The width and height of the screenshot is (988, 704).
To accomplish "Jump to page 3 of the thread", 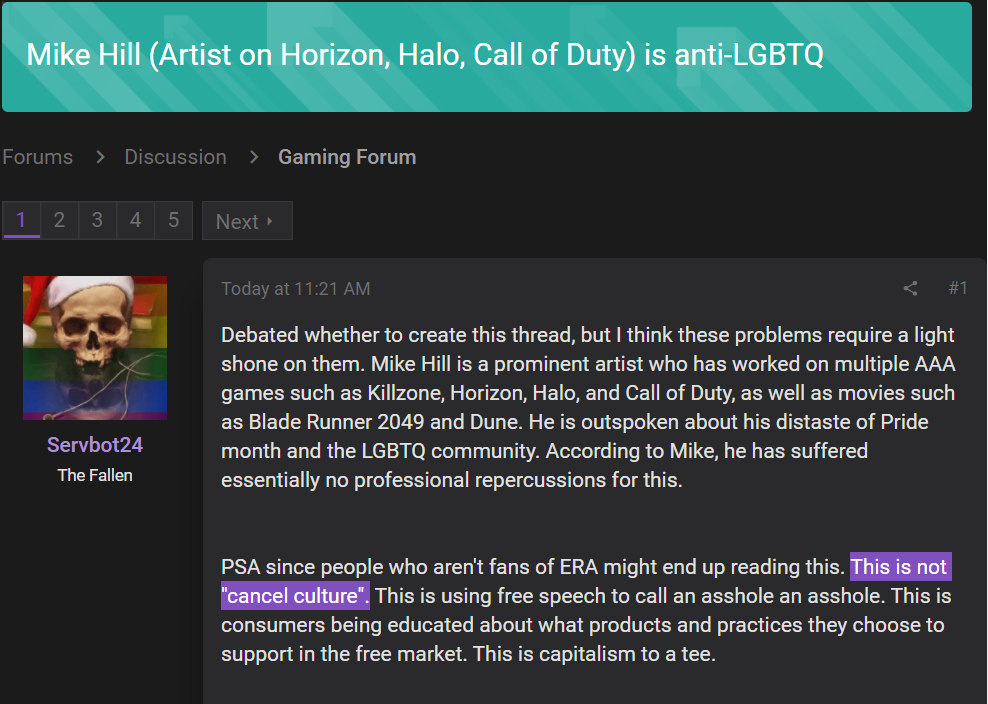I will [97, 220].
